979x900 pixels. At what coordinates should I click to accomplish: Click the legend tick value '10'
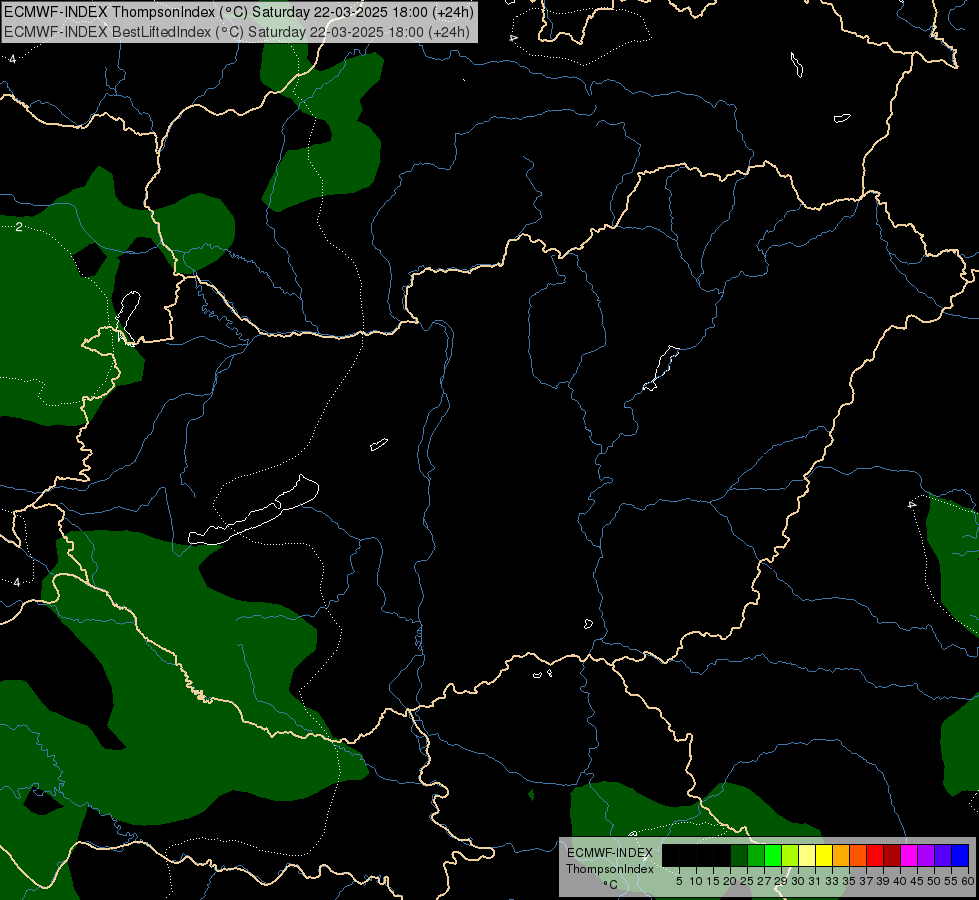(696, 881)
